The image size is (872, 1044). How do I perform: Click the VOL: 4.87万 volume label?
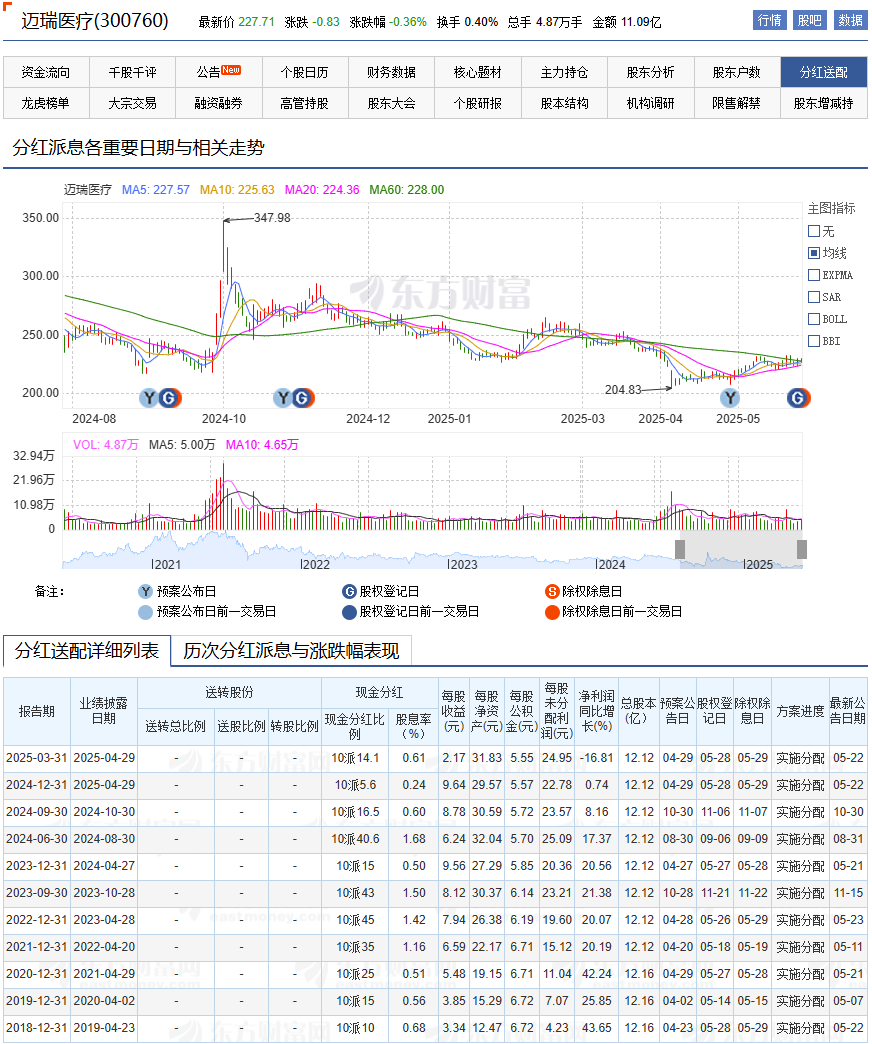(105, 444)
